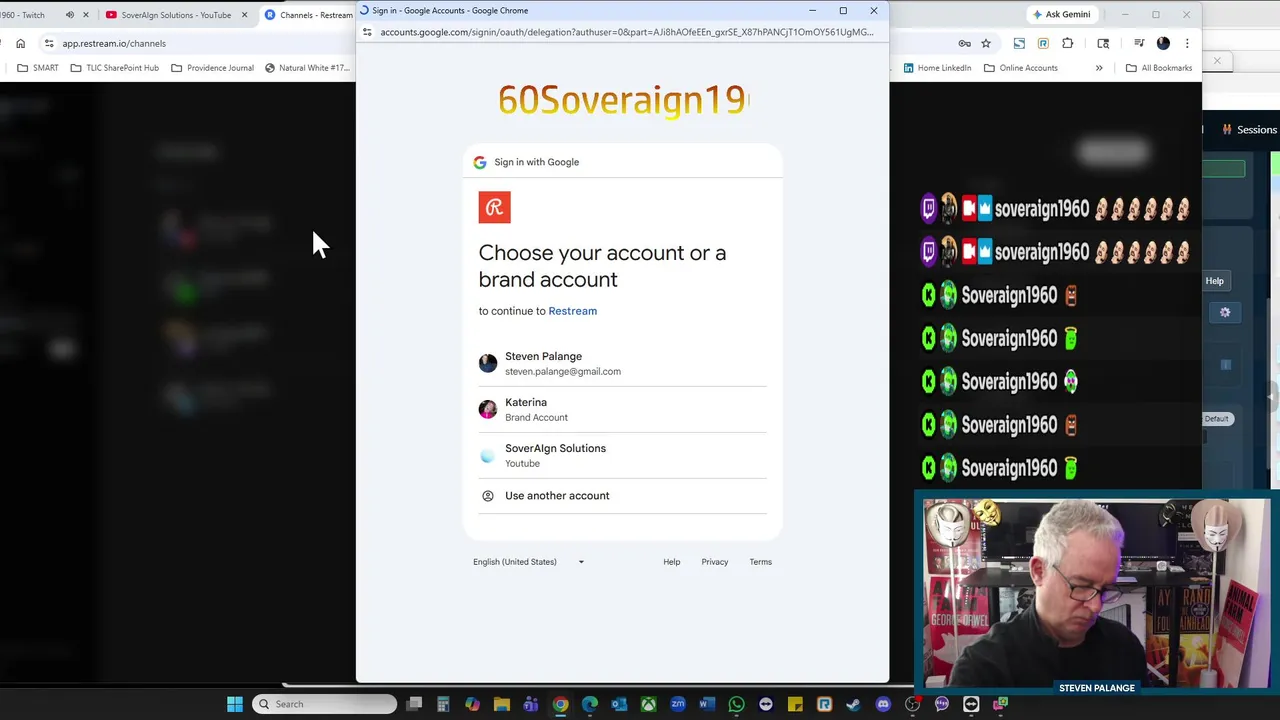The image size is (1280, 720).
Task: Open Discord from taskbar
Action: (883, 704)
